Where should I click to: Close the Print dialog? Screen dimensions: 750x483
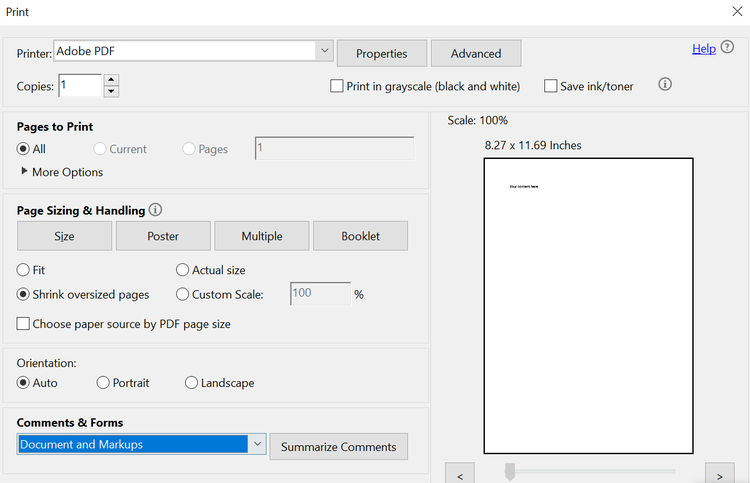737,11
